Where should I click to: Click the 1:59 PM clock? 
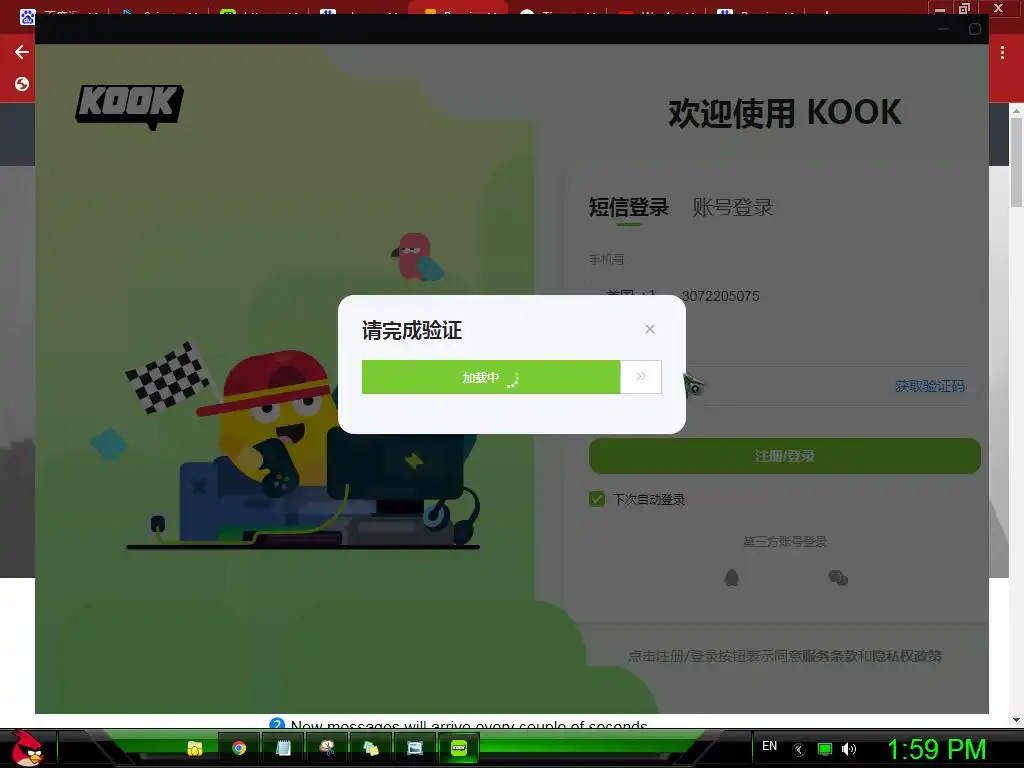point(936,749)
